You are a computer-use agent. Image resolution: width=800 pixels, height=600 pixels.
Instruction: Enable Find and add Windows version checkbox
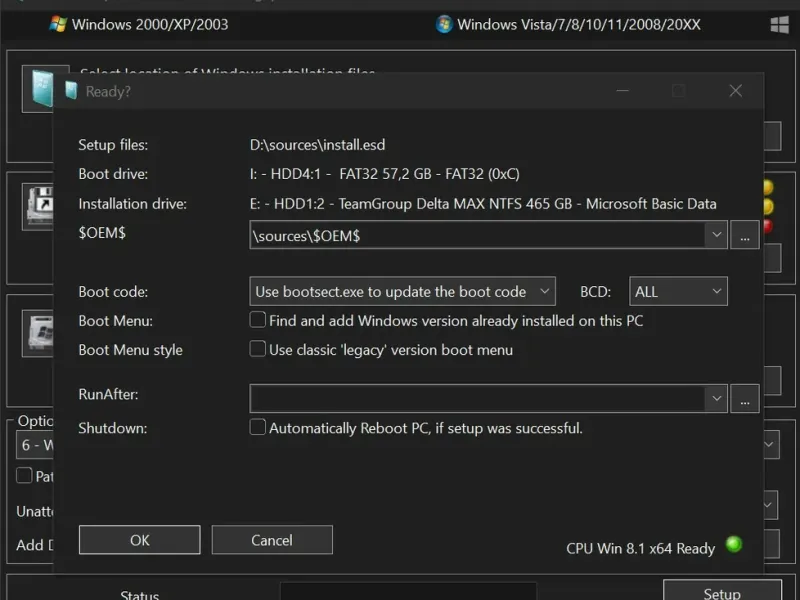[258, 320]
